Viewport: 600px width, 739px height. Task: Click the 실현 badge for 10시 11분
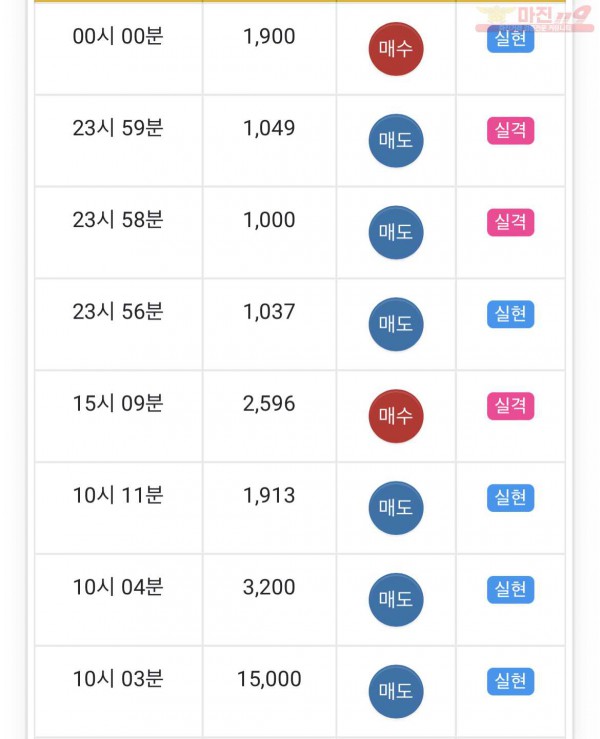click(x=510, y=498)
